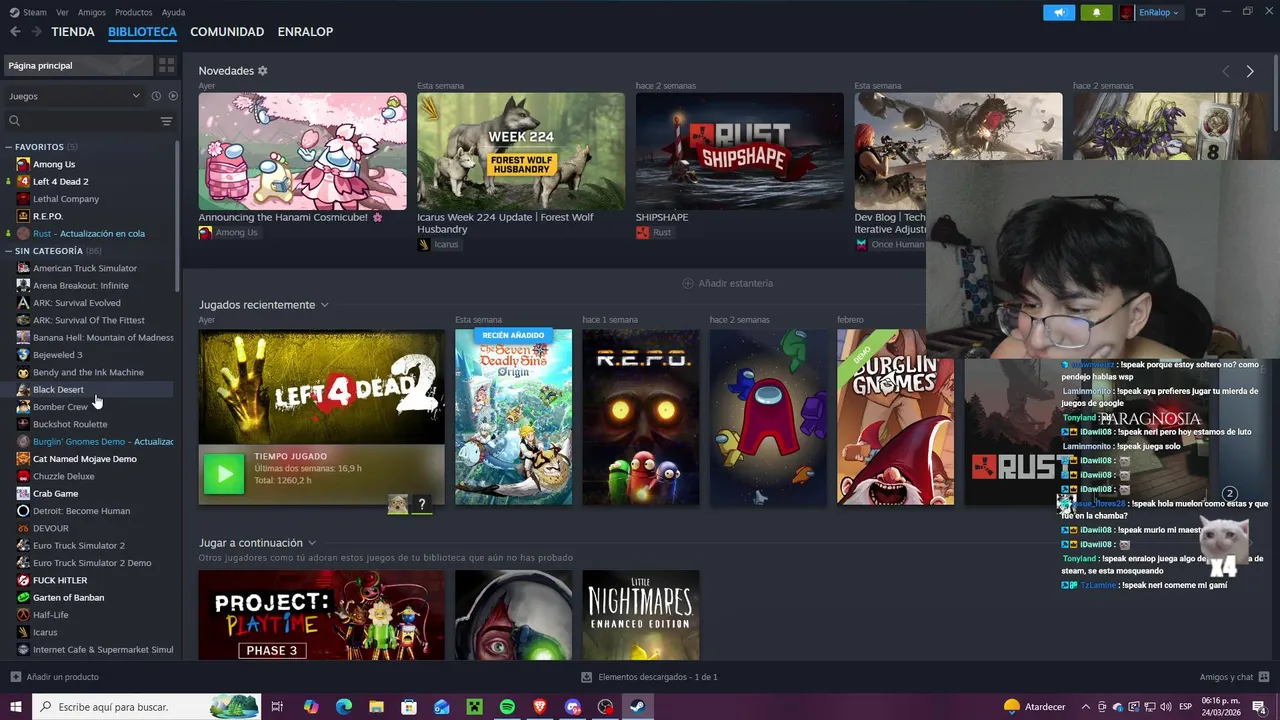Open the R.E.P.O. recently played card
Image resolution: width=1280 pixels, height=720 pixels.
pyautogui.click(x=641, y=417)
